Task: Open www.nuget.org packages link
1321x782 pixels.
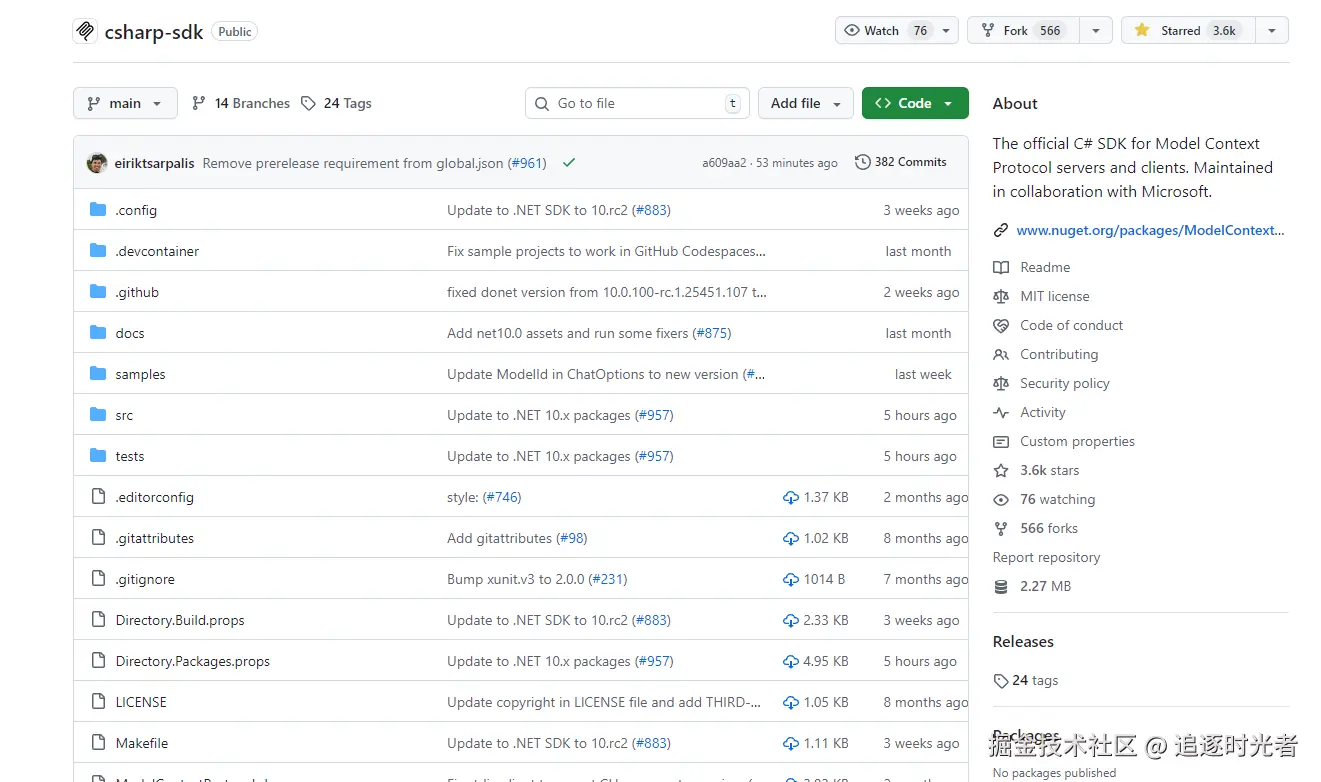Action: tap(1150, 230)
